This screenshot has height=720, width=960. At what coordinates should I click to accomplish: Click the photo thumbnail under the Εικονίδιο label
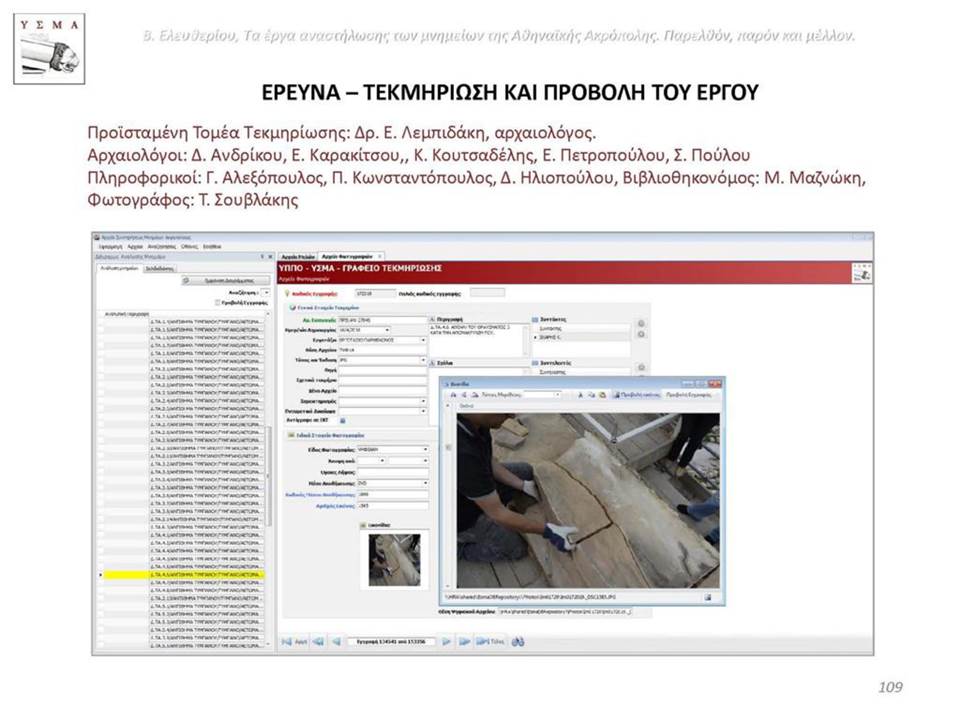click(394, 560)
